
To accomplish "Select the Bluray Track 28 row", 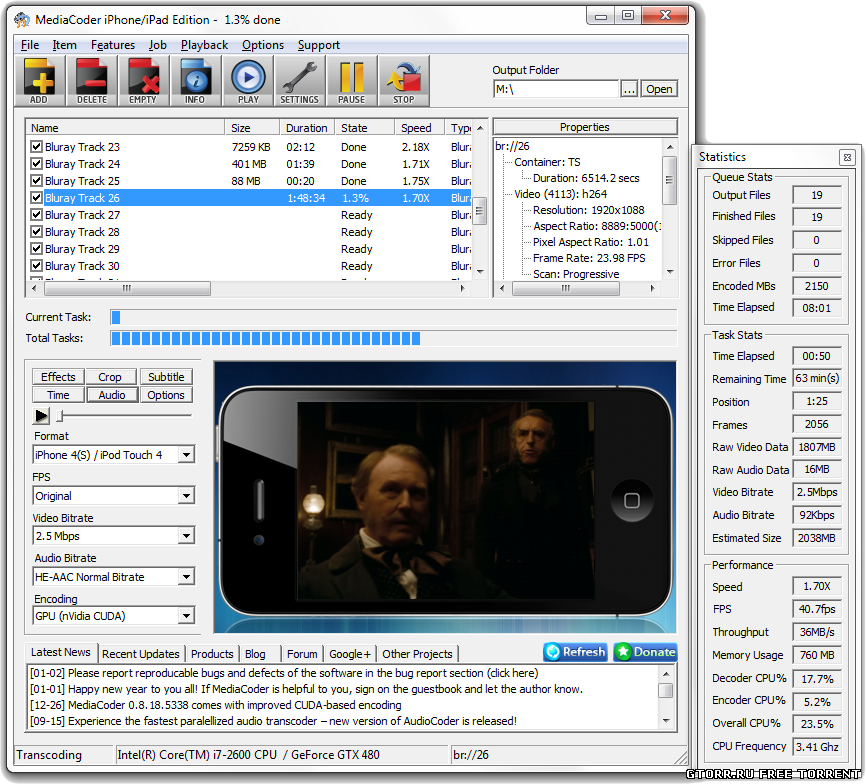I will tap(249, 232).
